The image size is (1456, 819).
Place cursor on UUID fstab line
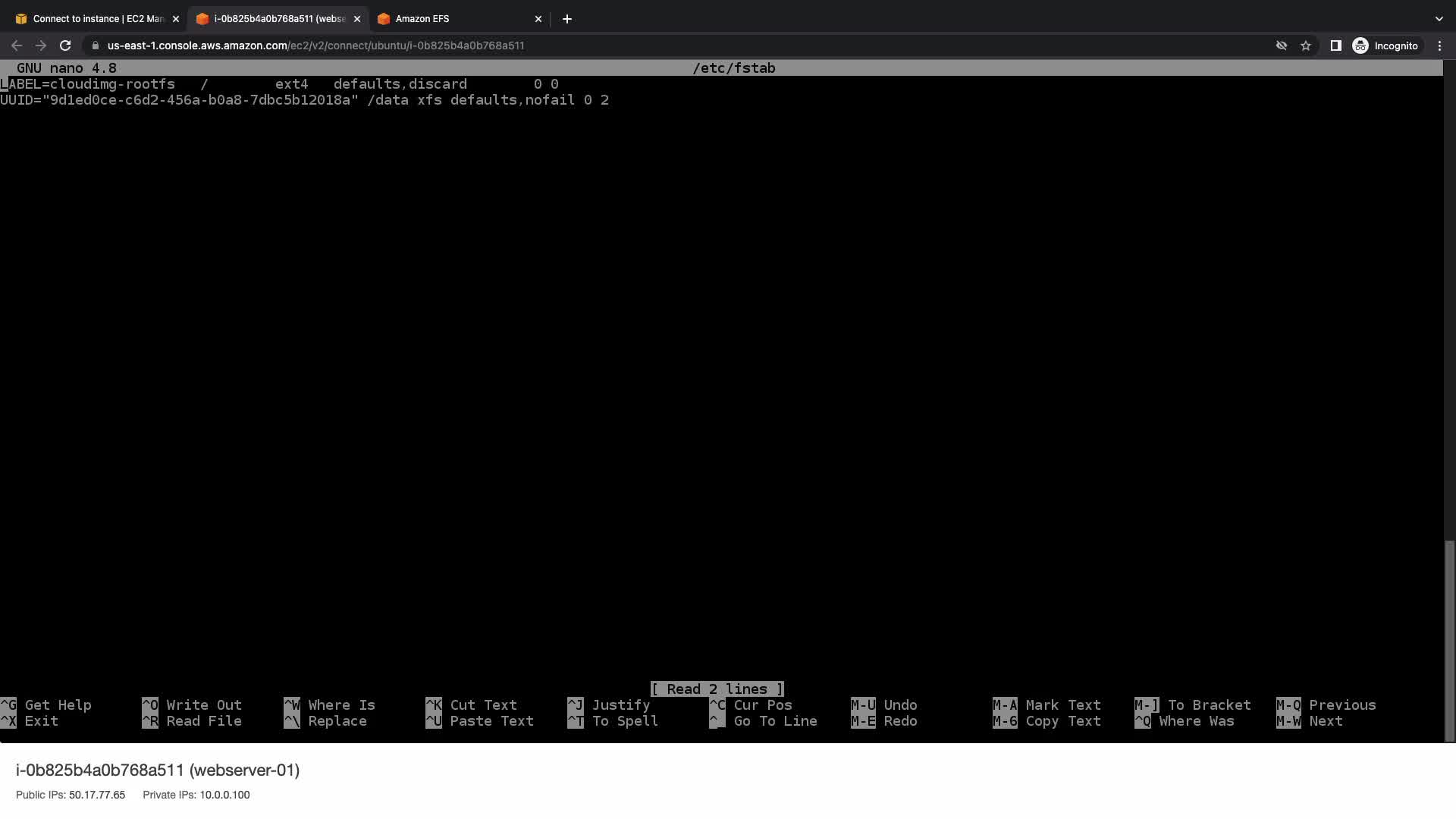click(303, 100)
